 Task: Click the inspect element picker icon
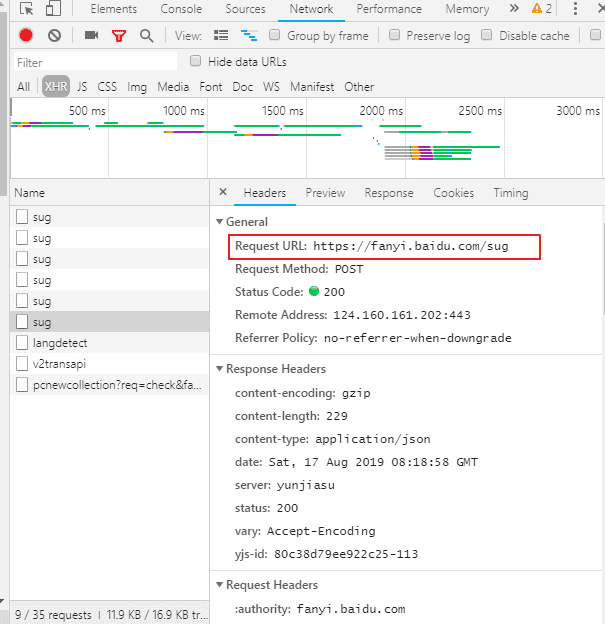coord(27,8)
